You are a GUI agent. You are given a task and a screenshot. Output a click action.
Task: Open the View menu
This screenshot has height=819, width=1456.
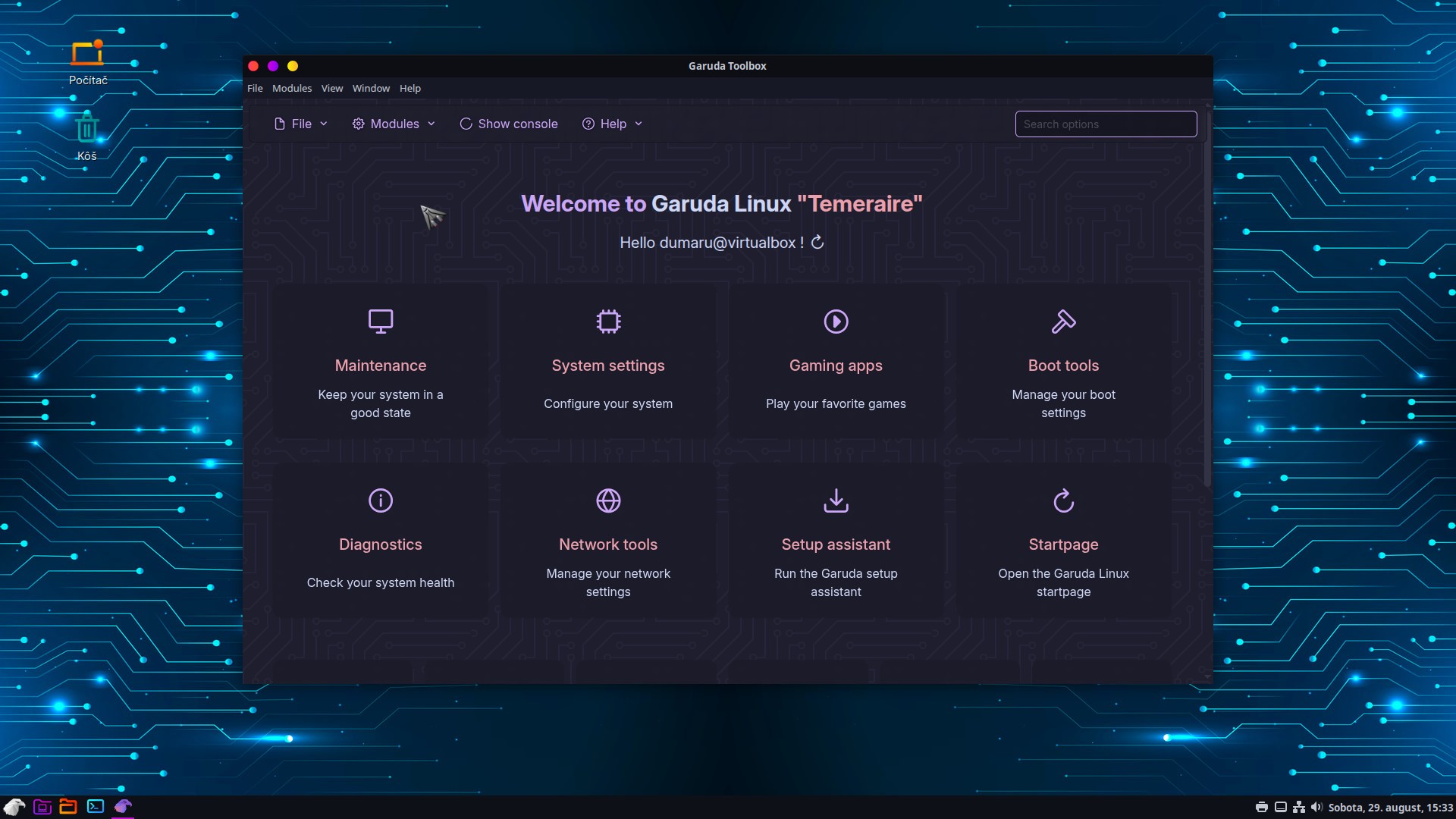pyautogui.click(x=332, y=89)
